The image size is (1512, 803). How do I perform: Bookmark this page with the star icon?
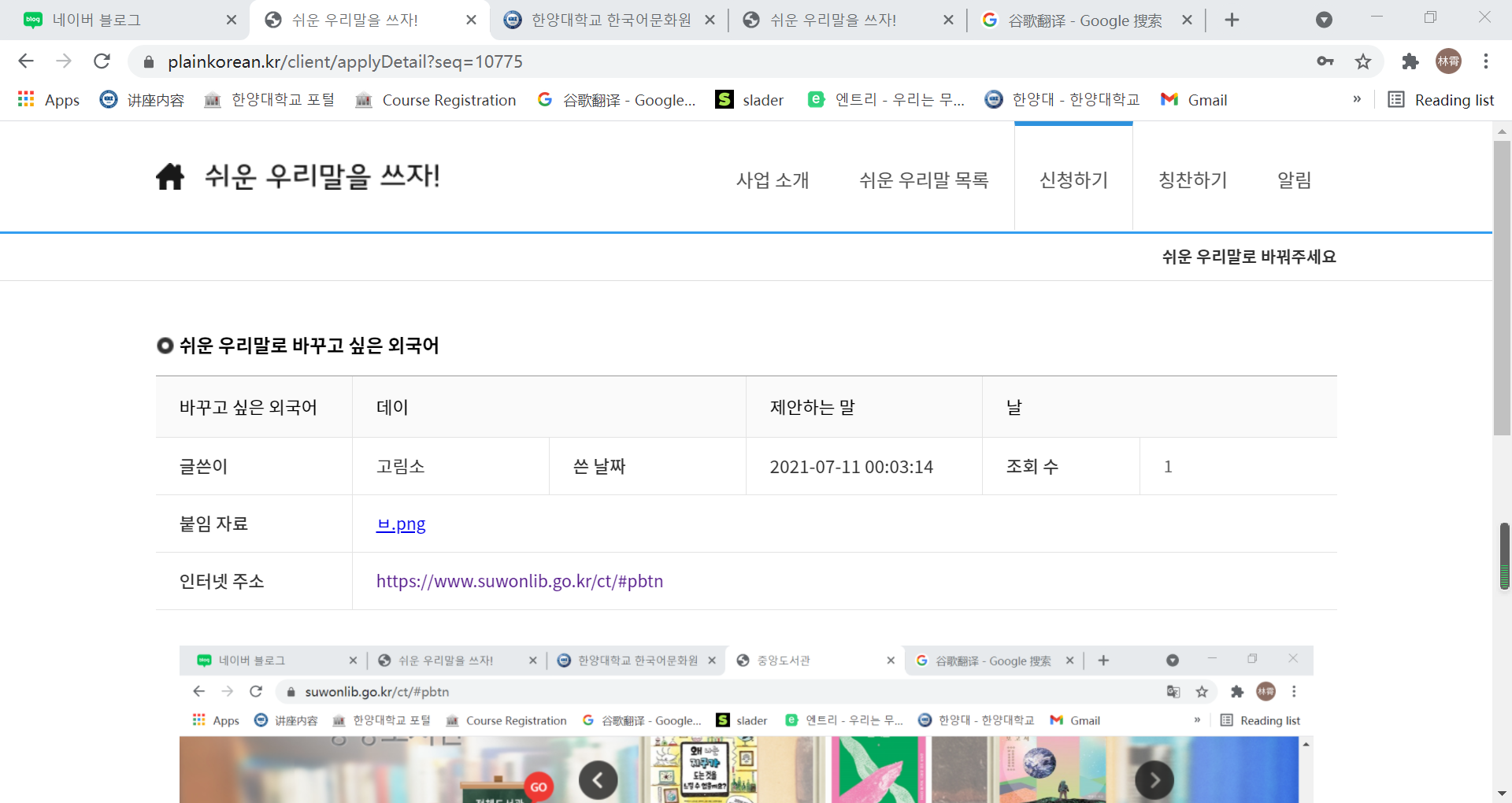(1363, 61)
